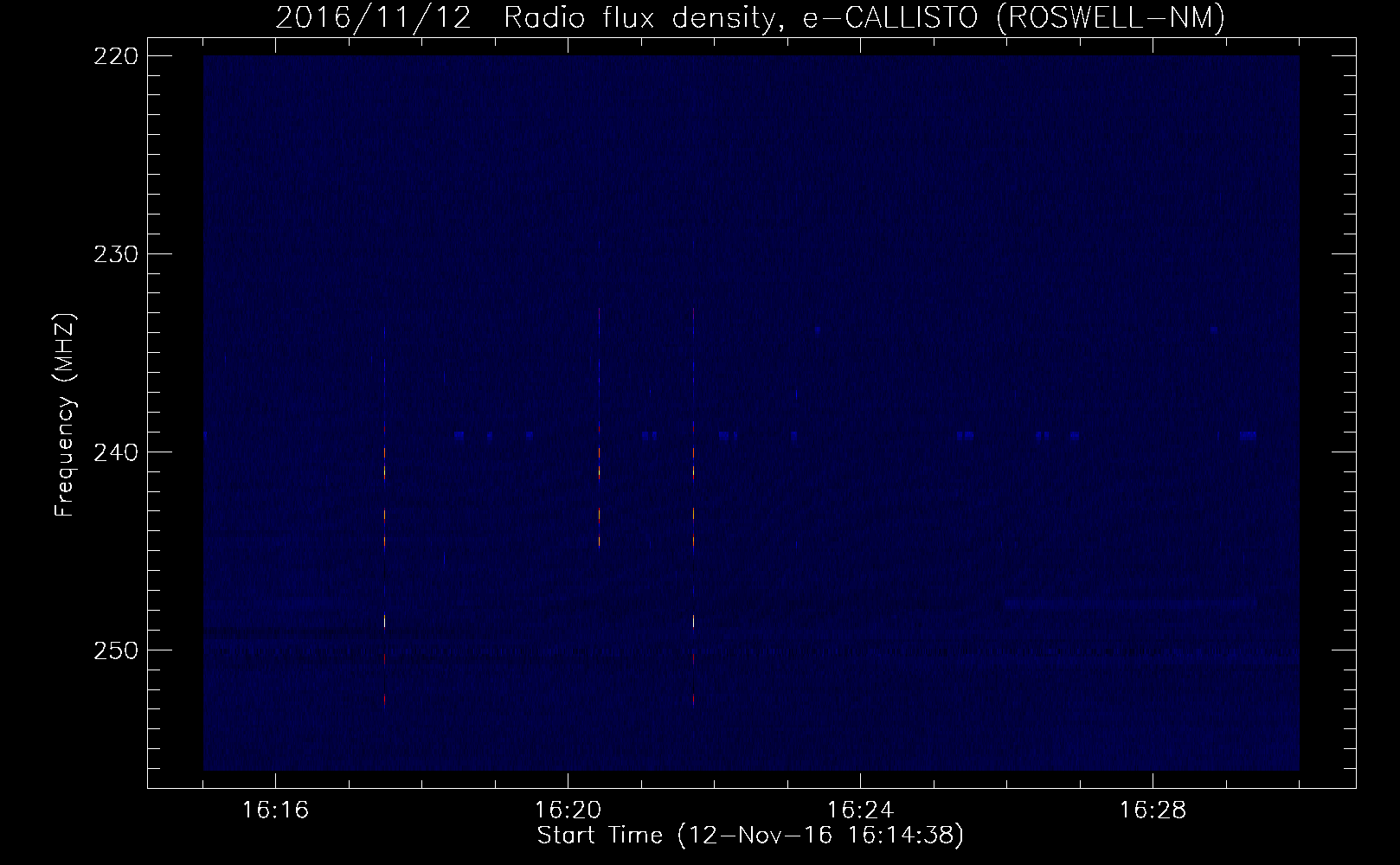
Task: Click the 230 frequency tick label
Action: (x=115, y=254)
